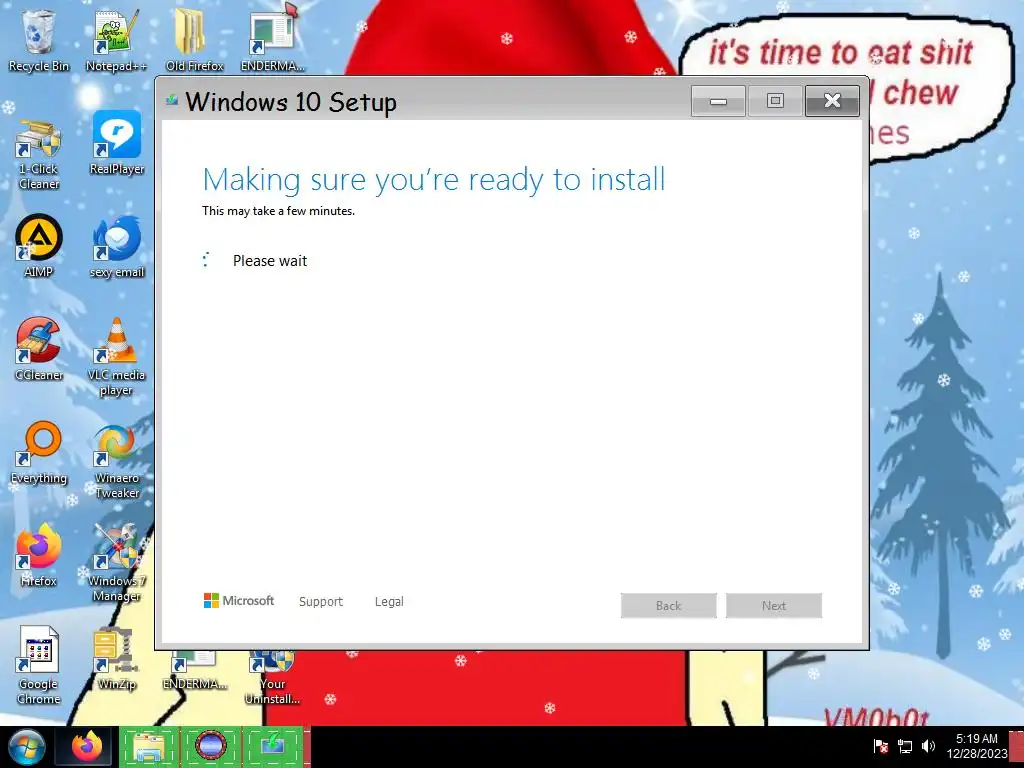Screen dimensions: 1024x768
Task: Click 'This may take a few minutes.' text
Action: 278,211
